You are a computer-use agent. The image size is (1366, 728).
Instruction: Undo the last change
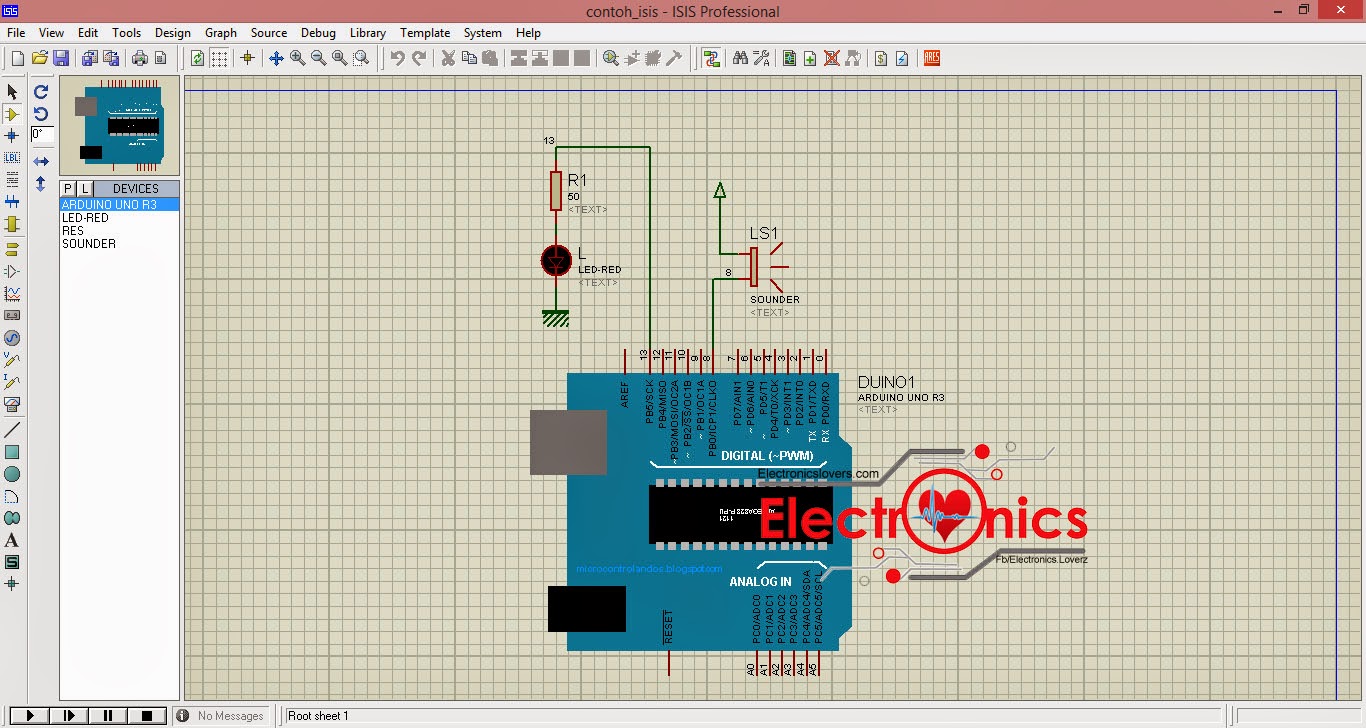click(398, 59)
